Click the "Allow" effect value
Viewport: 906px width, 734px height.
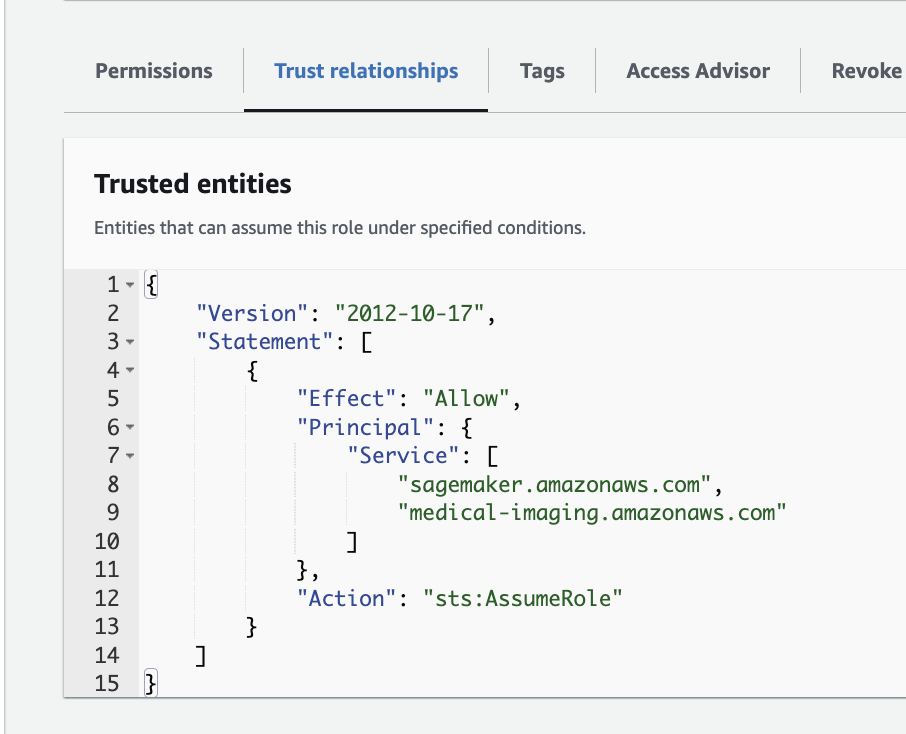click(468, 399)
